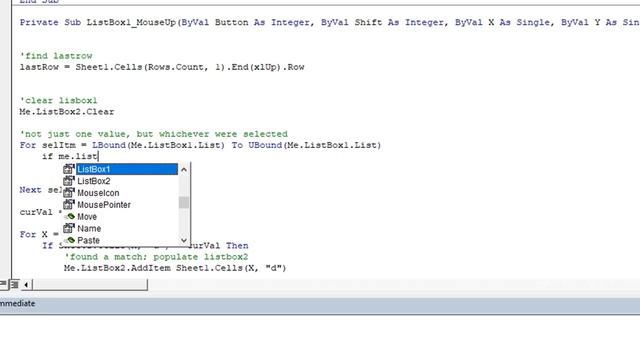Image resolution: width=640 pixels, height=360 pixels.
Task: Click the "'found a match" comment line
Action: point(156,257)
